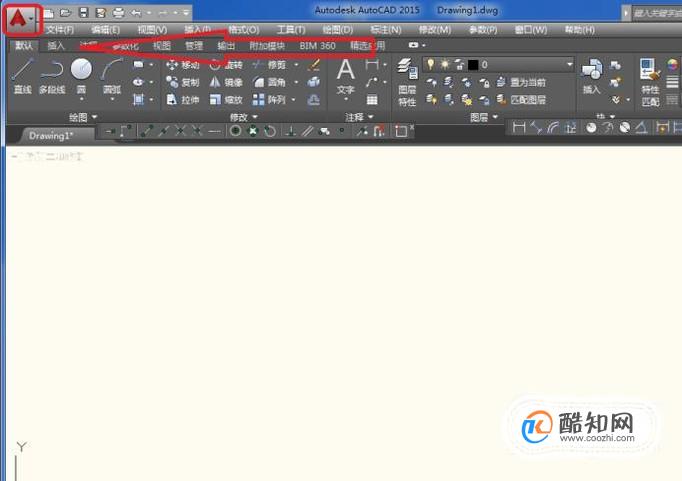Viewport: 682px width, 481px height.
Task: Click the 缩放 scale tool
Action: [x=226, y=100]
